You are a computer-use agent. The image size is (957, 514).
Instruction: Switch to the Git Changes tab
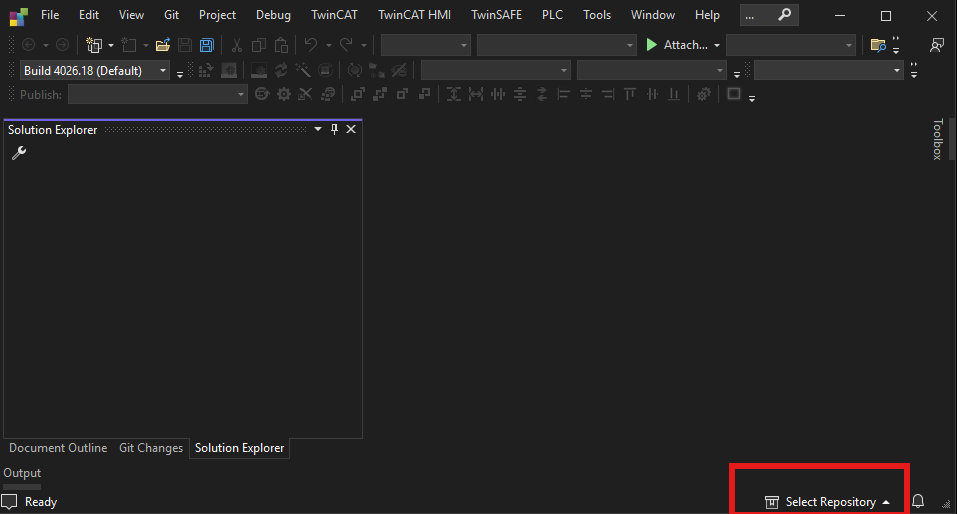click(x=151, y=448)
